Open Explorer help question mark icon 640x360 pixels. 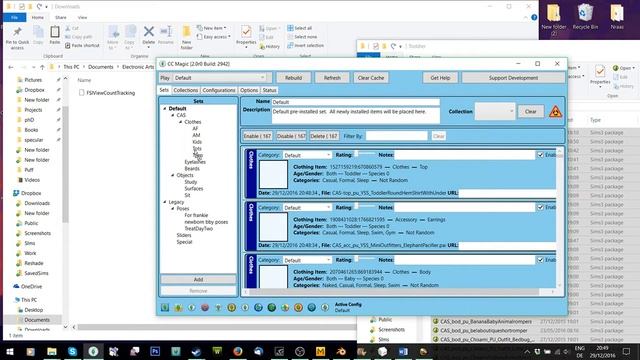(x=534, y=18)
